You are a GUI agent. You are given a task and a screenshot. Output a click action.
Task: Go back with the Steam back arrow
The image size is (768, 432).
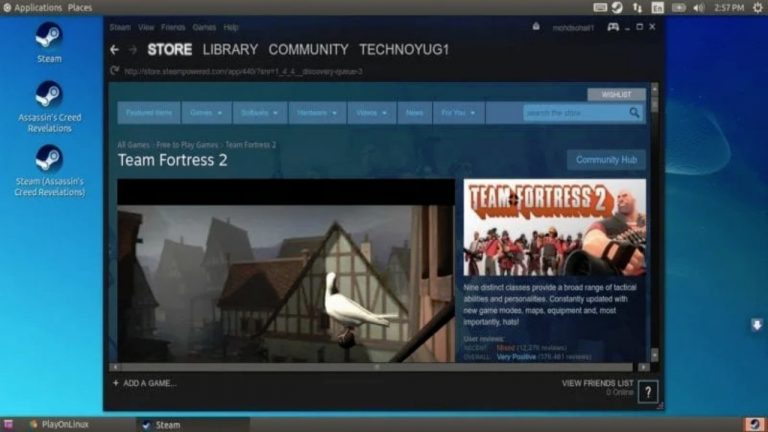[114, 49]
